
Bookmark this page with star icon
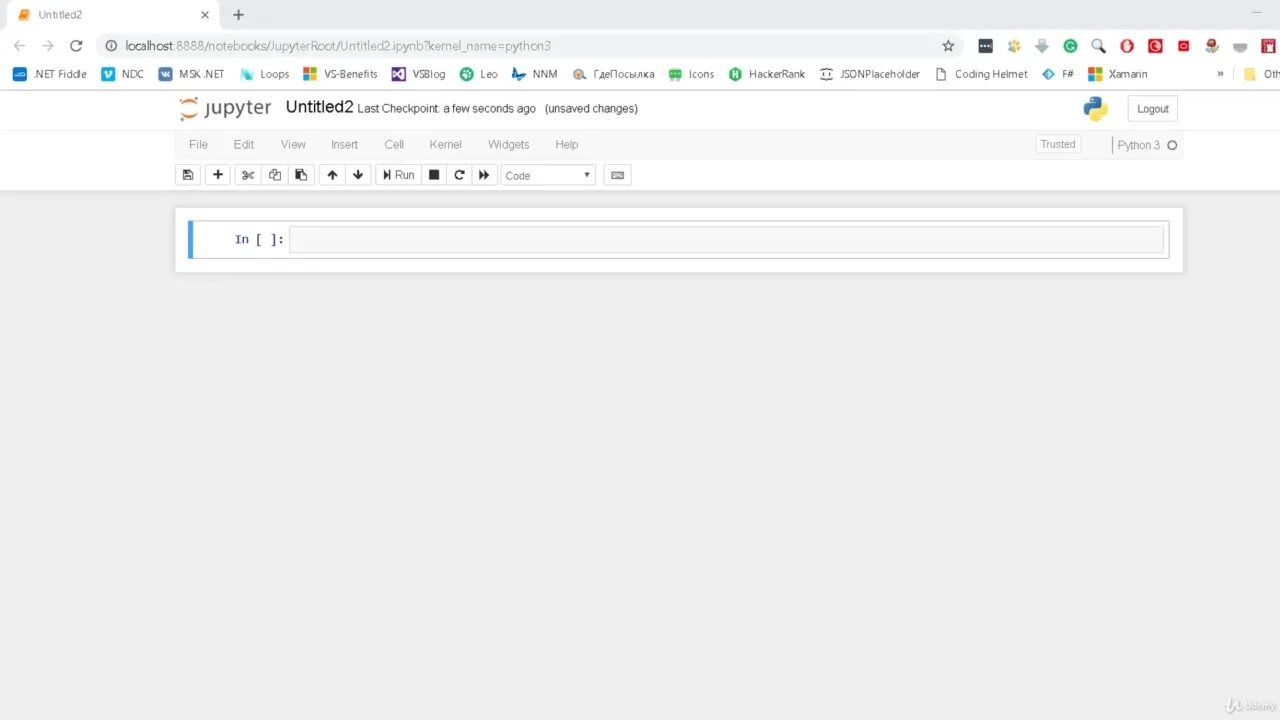coord(948,46)
